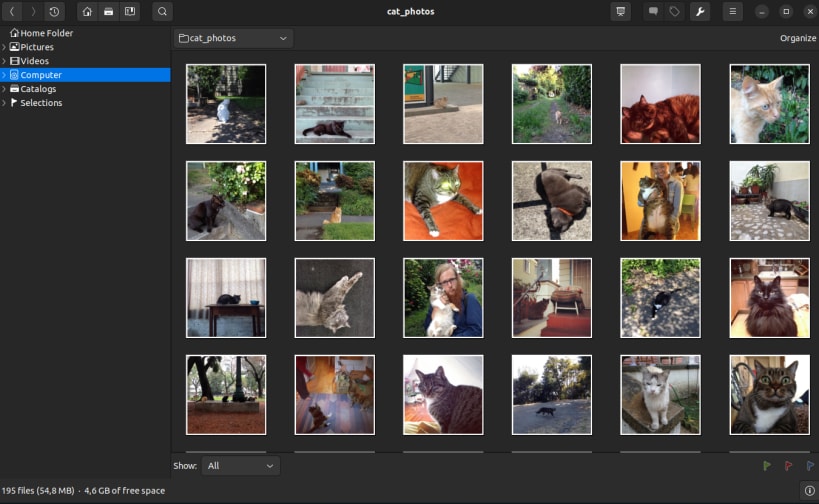Toggle the properties info panel button

809,490
